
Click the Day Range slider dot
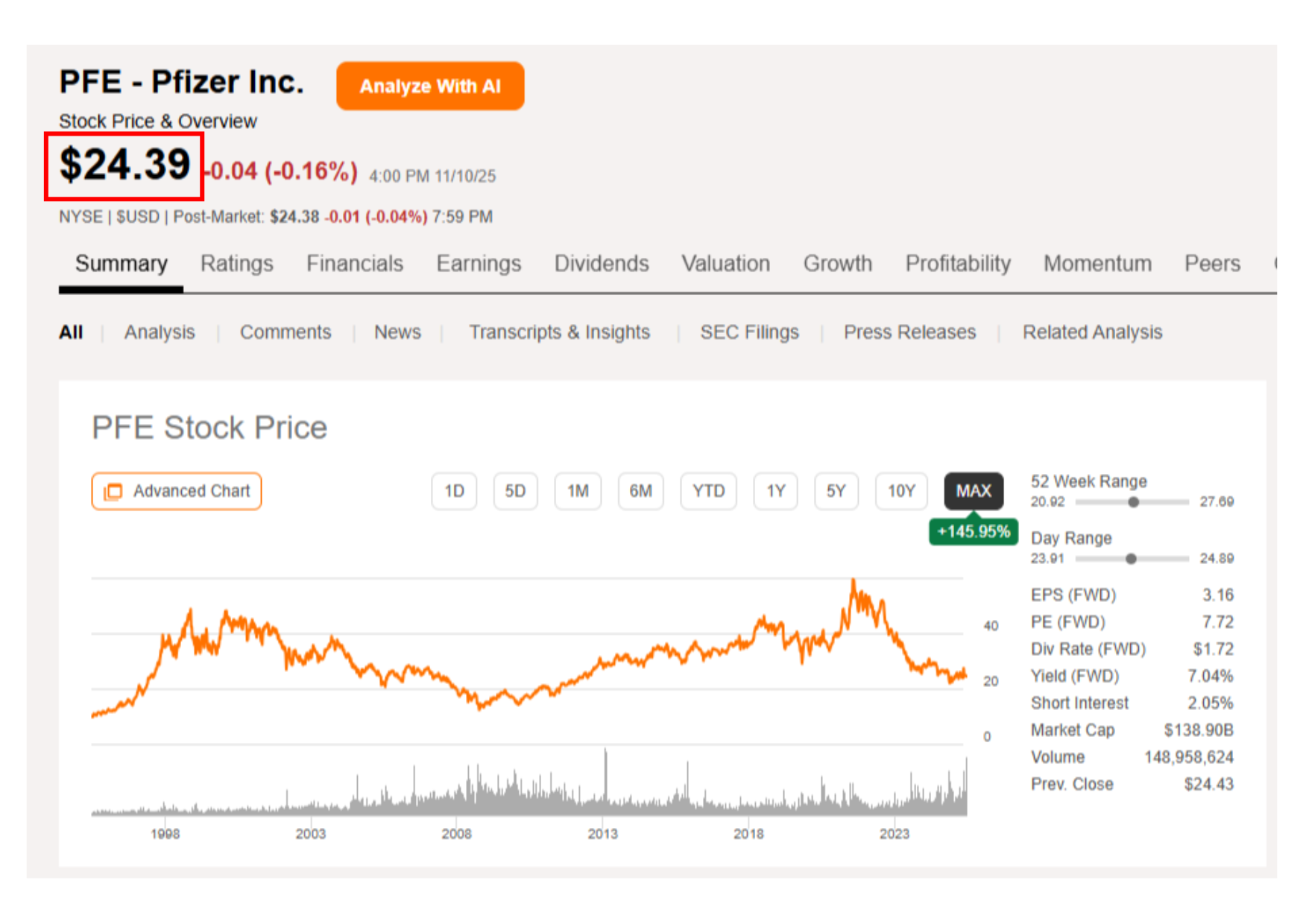[x=1131, y=559]
